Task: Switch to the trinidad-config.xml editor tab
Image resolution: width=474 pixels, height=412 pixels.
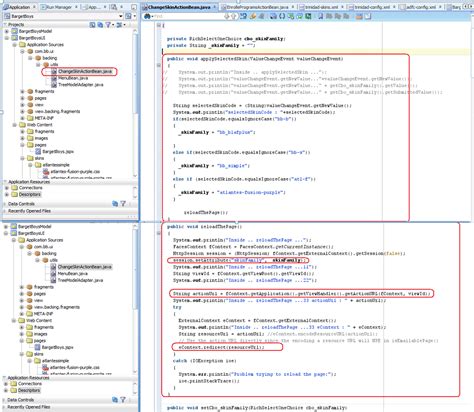Action: point(372,7)
